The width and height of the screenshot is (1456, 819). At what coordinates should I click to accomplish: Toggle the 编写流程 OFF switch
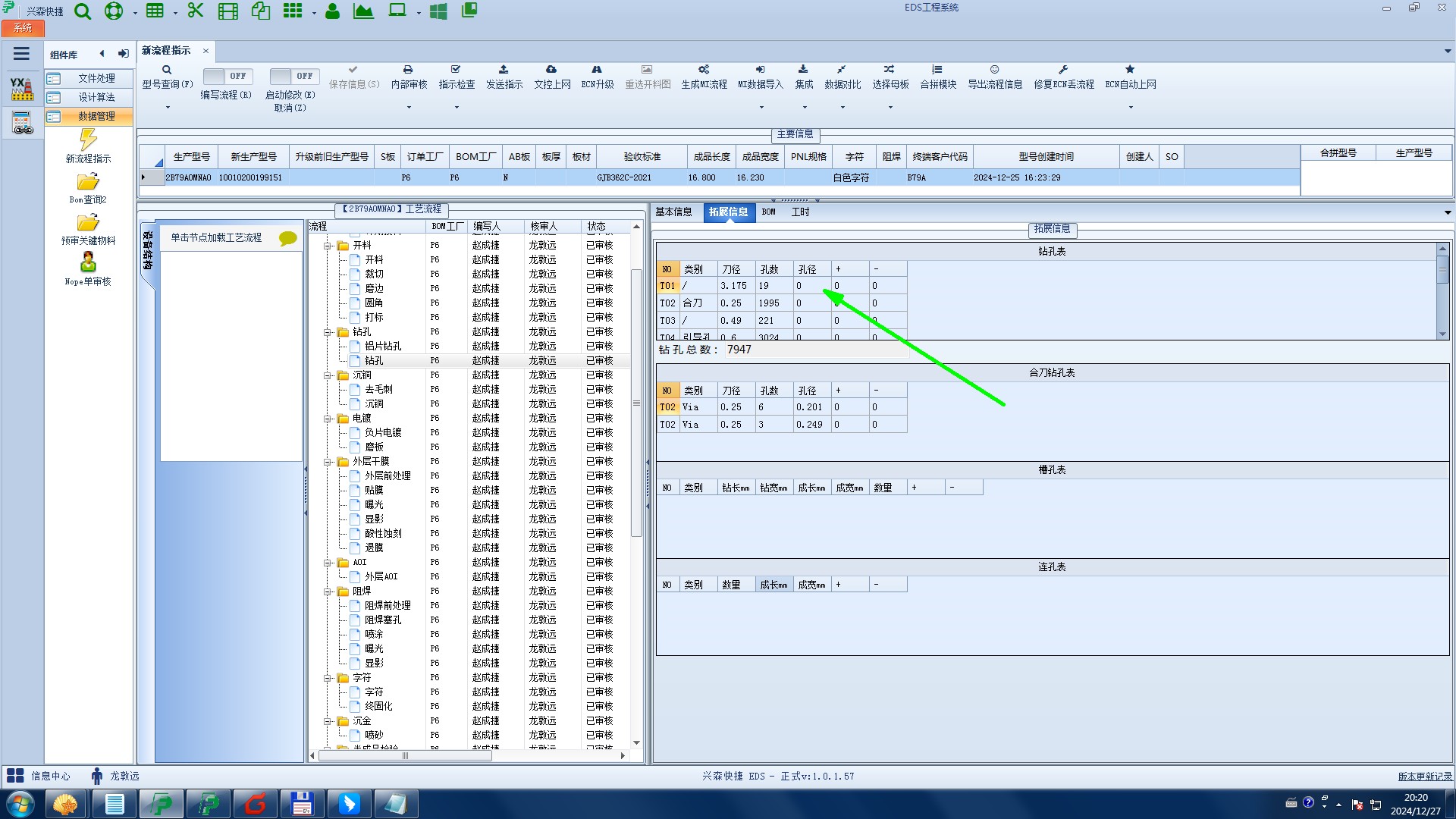point(227,76)
